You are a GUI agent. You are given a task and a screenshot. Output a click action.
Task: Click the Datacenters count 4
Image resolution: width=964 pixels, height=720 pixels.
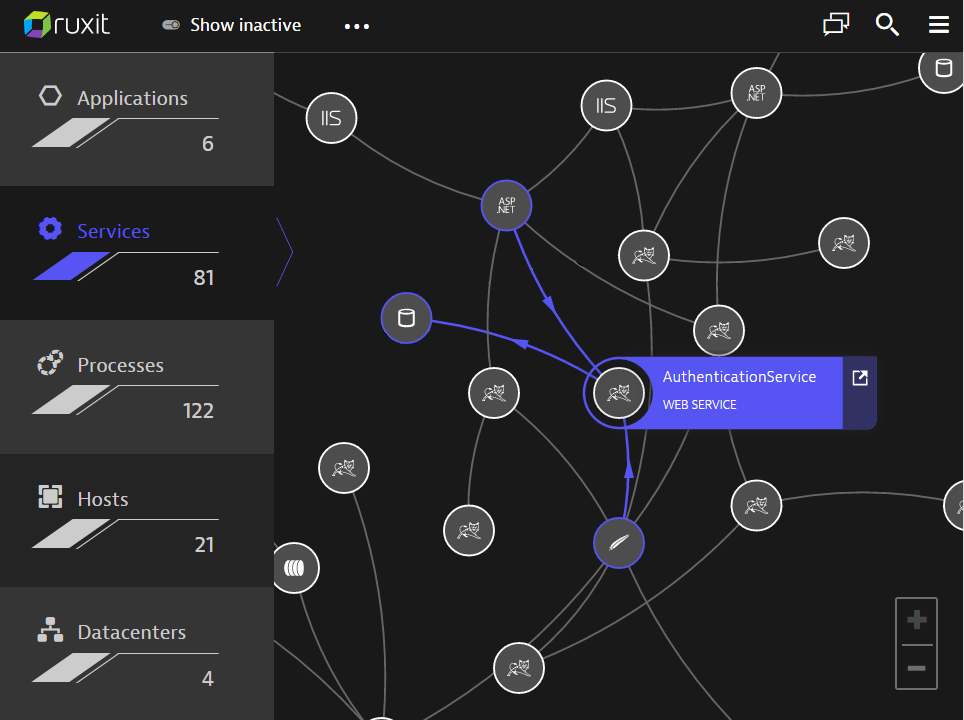(x=208, y=679)
